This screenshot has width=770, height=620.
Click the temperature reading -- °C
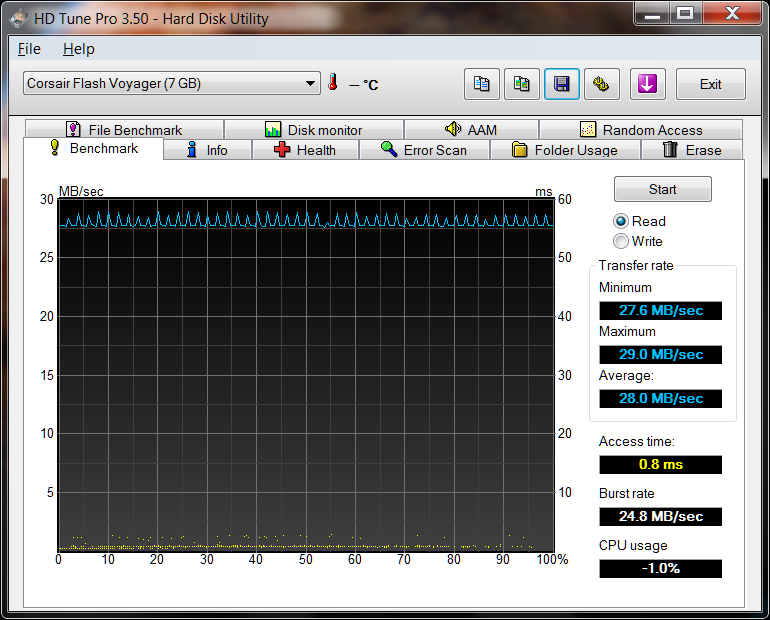[x=363, y=85]
